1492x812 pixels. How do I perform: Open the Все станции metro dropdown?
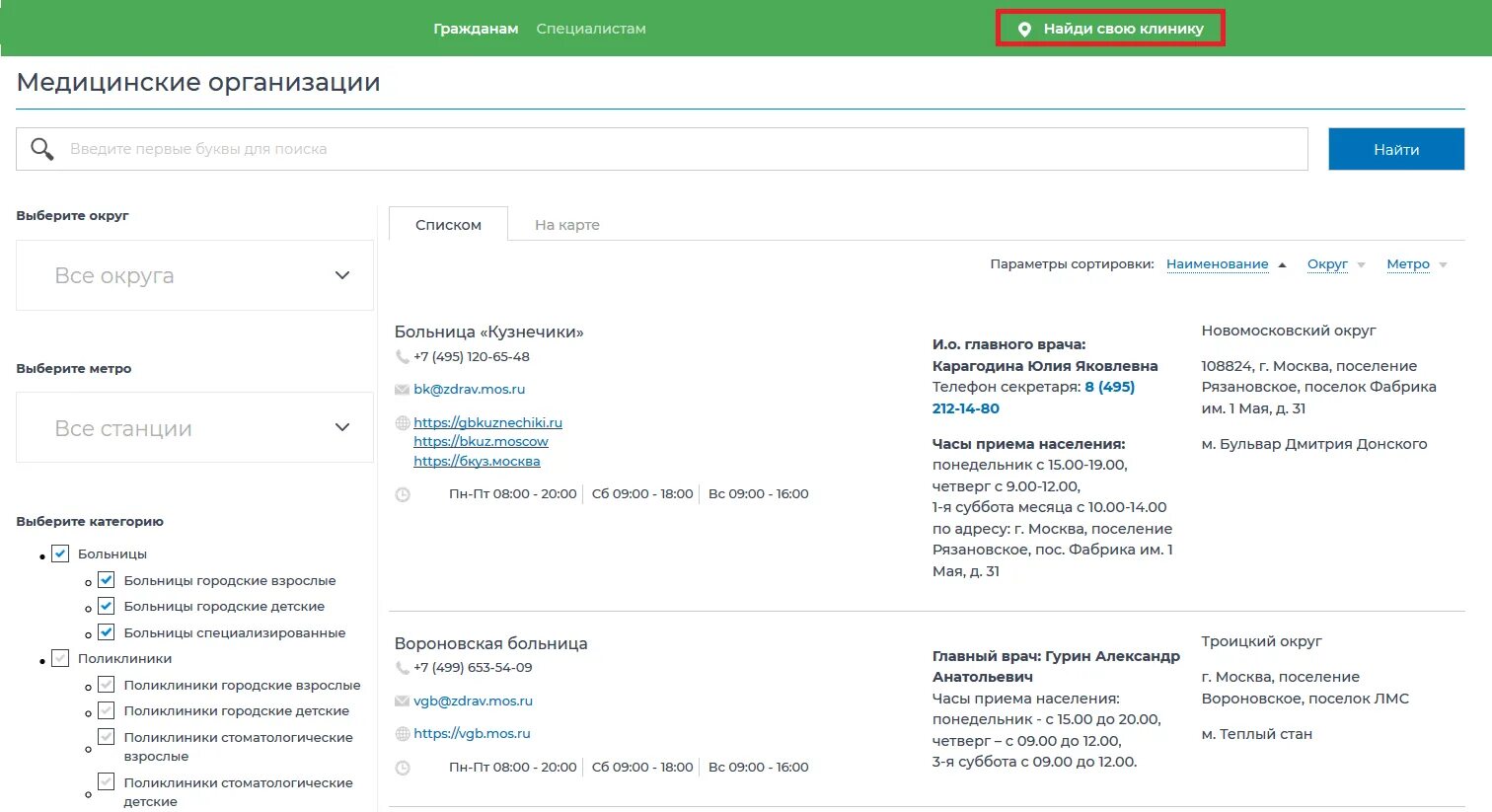pos(194,428)
